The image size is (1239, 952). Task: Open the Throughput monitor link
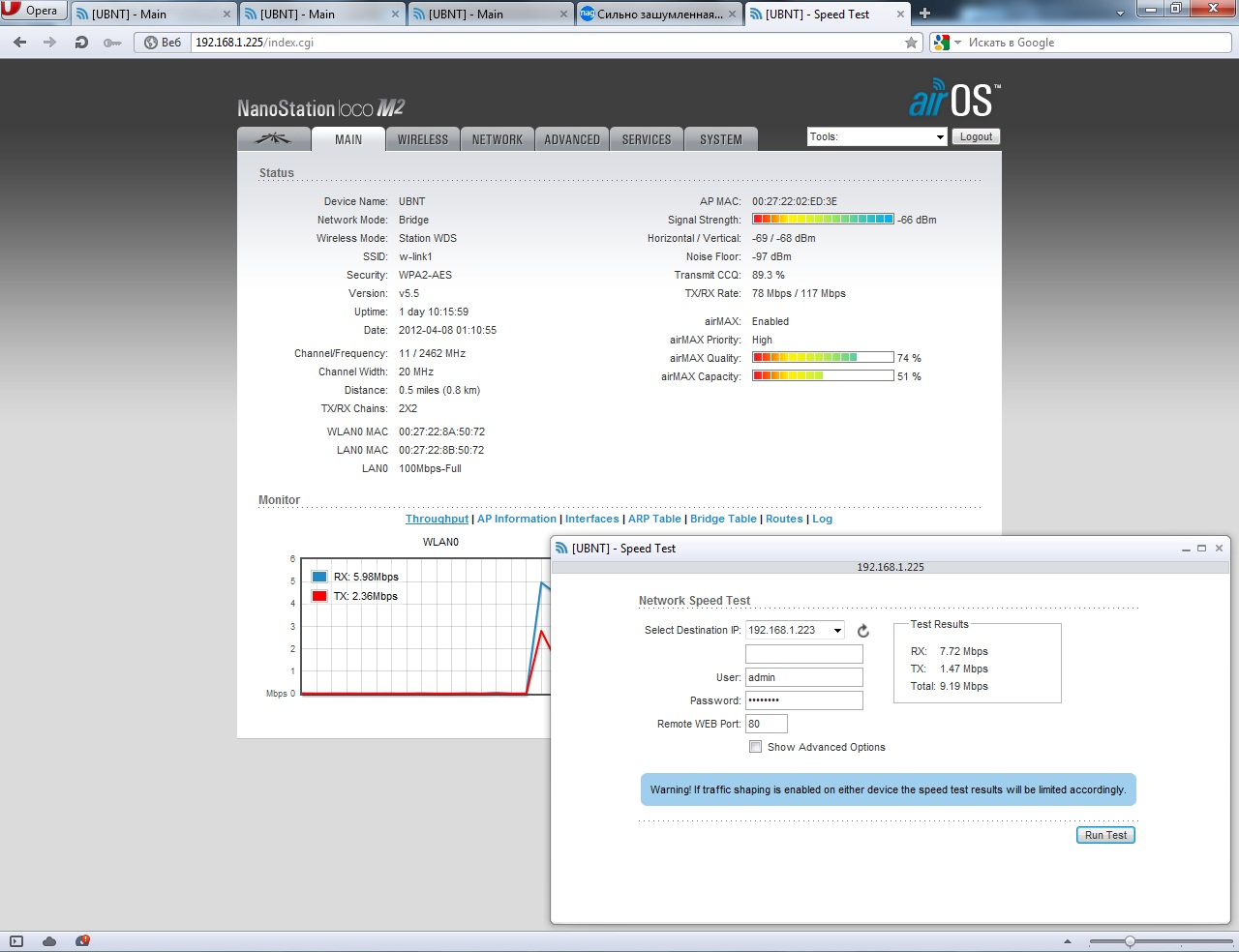437,519
